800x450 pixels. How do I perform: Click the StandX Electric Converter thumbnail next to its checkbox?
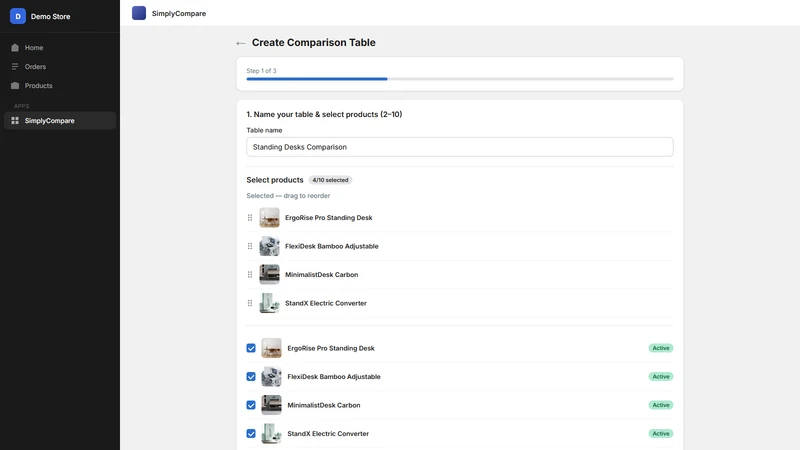[x=271, y=434]
